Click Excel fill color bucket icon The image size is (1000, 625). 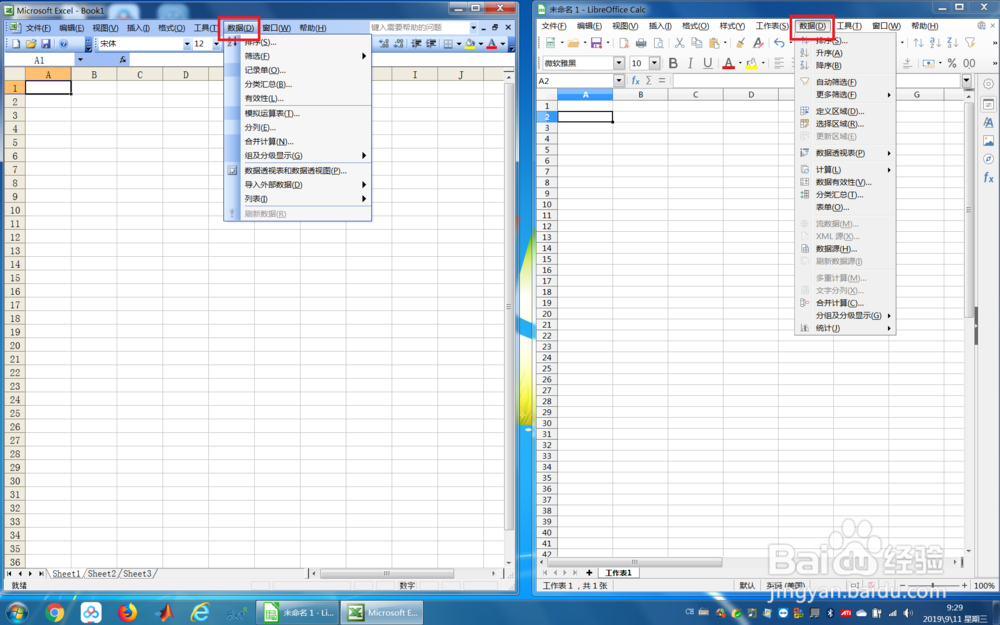470,44
